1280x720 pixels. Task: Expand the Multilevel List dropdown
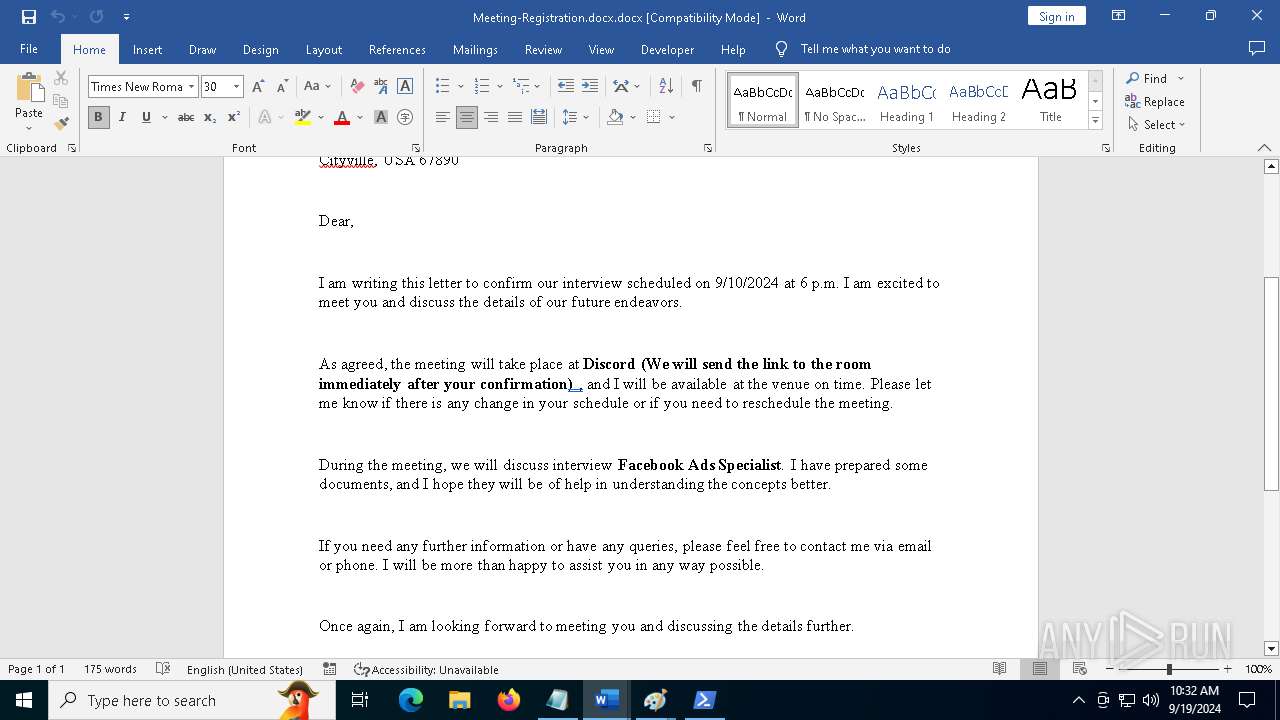coord(537,87)
